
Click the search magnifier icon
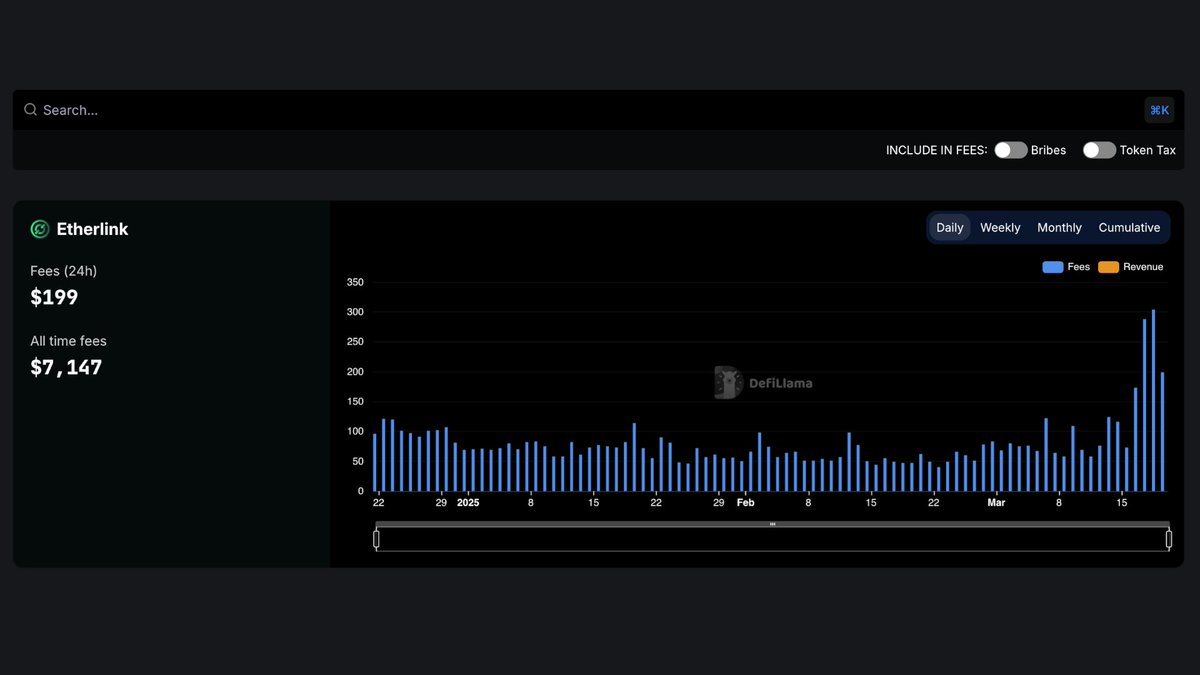30,110
